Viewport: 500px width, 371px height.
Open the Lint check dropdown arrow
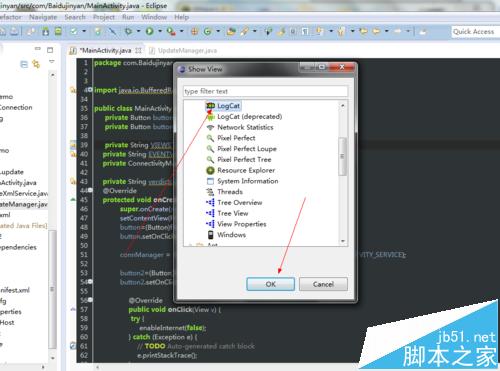pyautogui.click(x=84, y=32)
